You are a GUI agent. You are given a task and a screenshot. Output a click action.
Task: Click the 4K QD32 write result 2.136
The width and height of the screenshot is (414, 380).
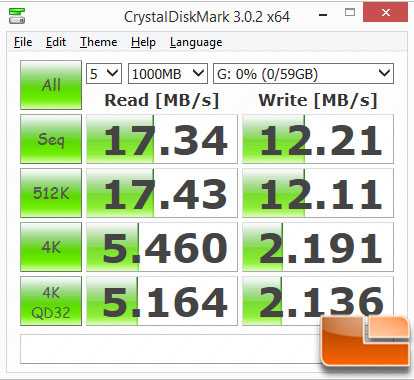[318, 301]
